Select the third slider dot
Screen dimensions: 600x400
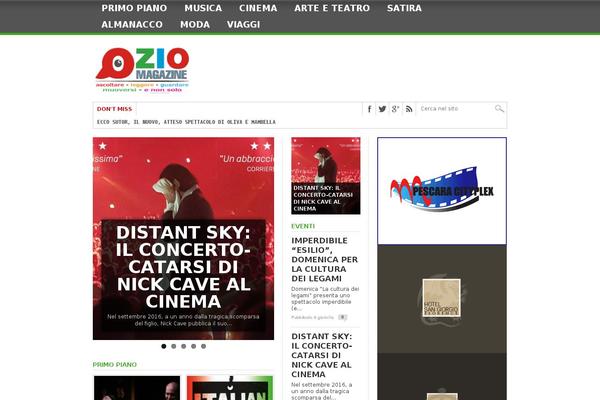[x=184, y=346]
